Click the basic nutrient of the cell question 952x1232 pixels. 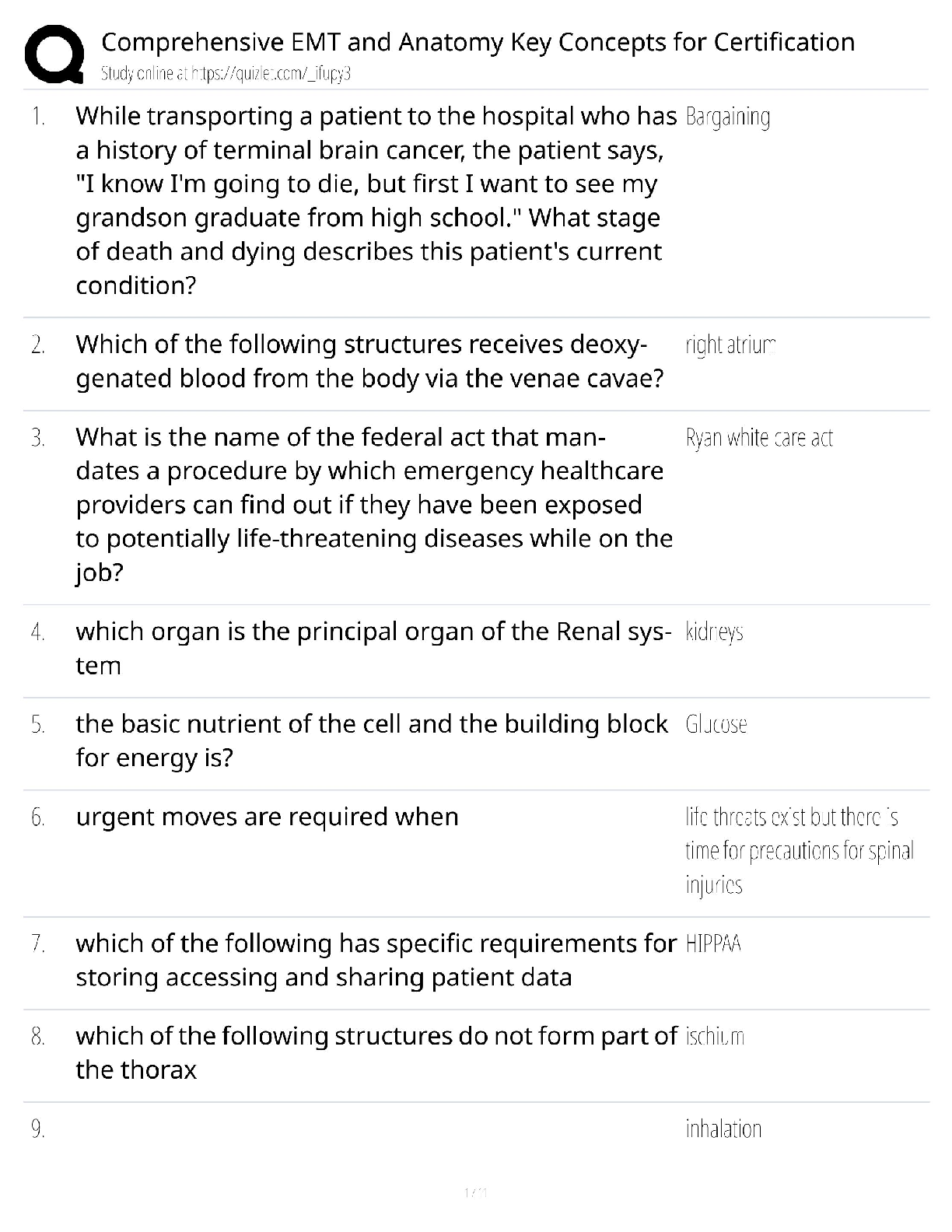371,740
